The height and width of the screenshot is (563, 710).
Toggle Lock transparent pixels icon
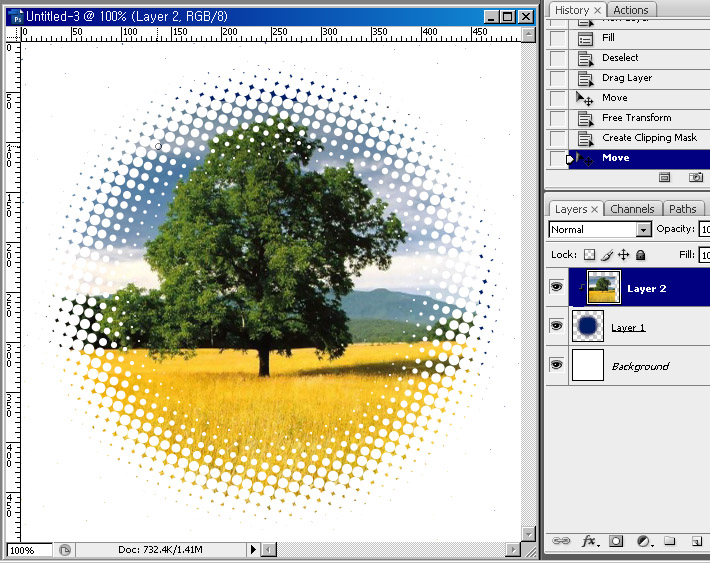(x=589, y=255)
